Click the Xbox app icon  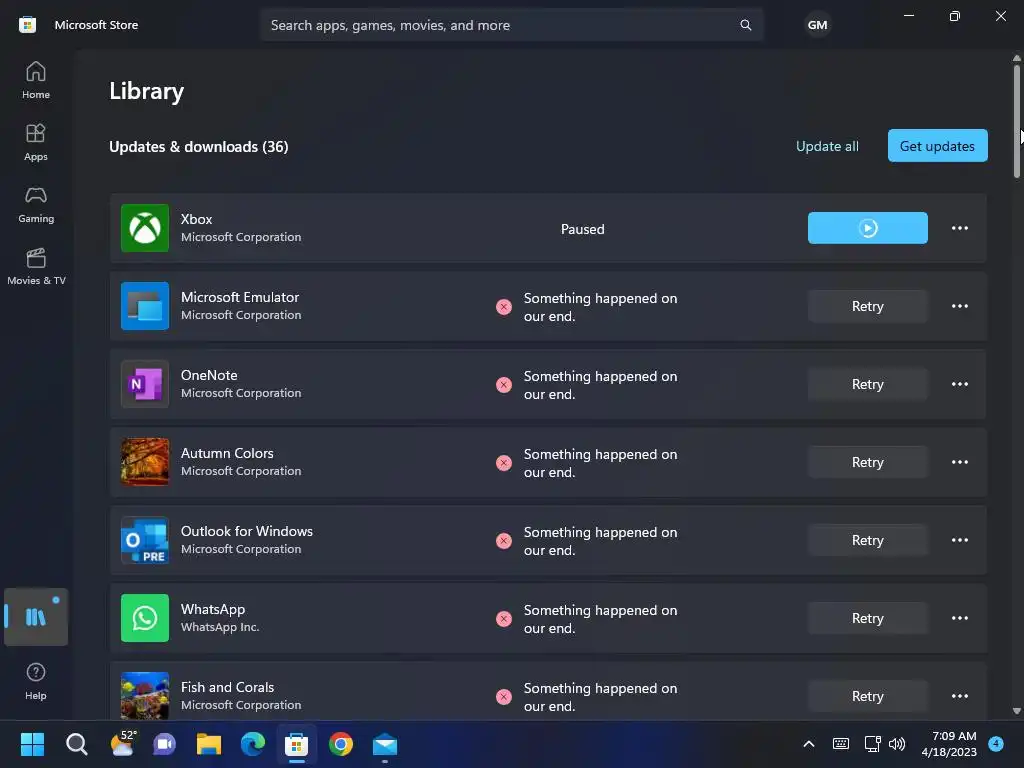145,228
